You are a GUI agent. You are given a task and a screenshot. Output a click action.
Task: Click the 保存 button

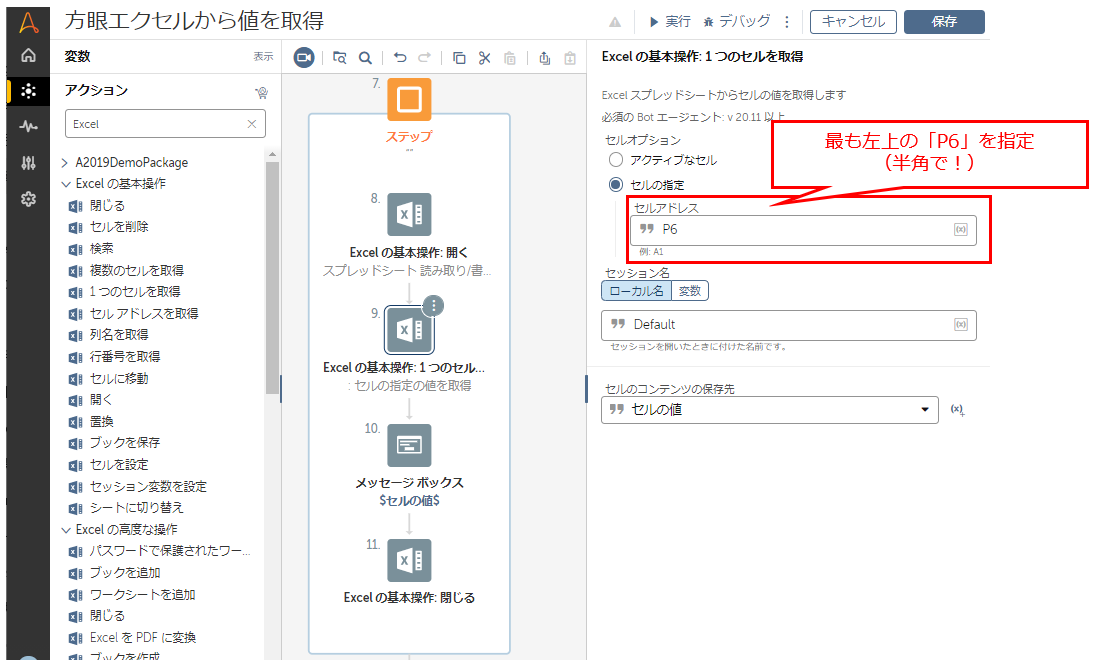(x=944, y=22)
